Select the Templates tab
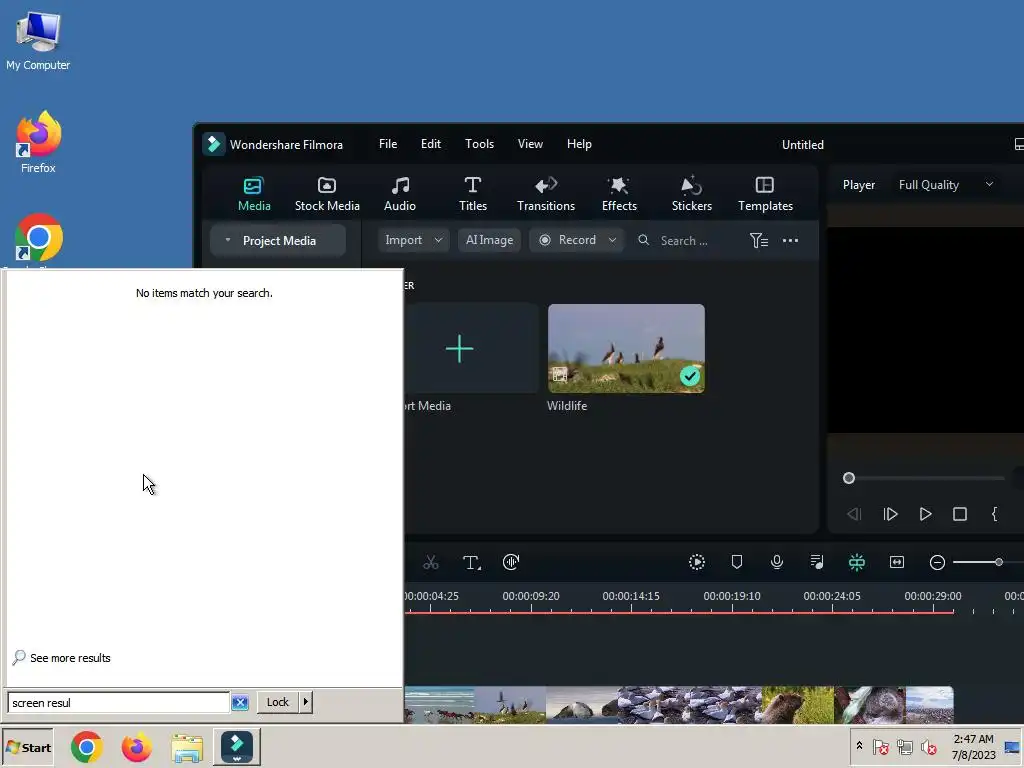1024x768 pixels. pos(765,194)
